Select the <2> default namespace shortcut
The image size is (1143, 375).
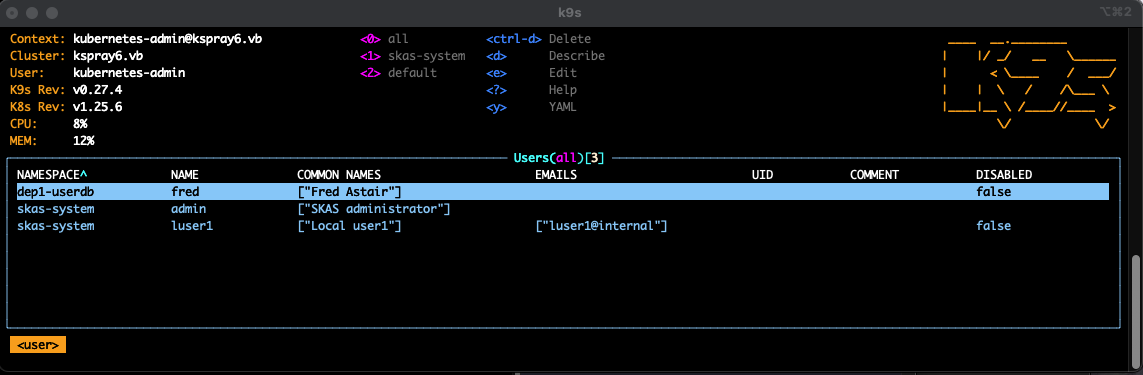(x=399, y=73)
